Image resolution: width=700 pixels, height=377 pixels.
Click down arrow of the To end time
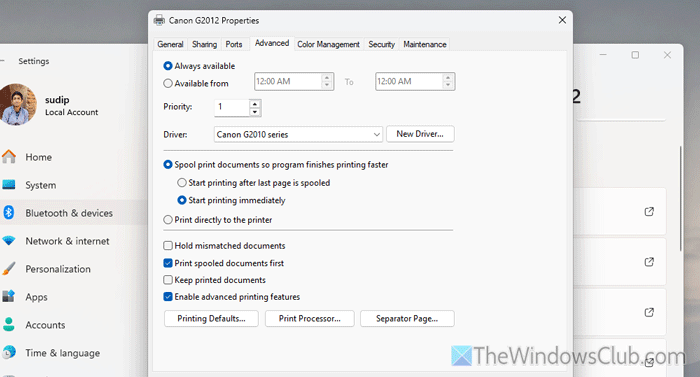pos(448,85)
